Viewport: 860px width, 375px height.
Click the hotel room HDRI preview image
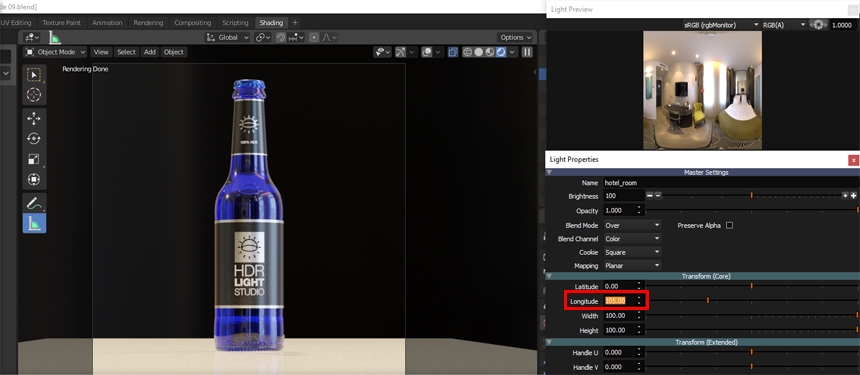703,90
